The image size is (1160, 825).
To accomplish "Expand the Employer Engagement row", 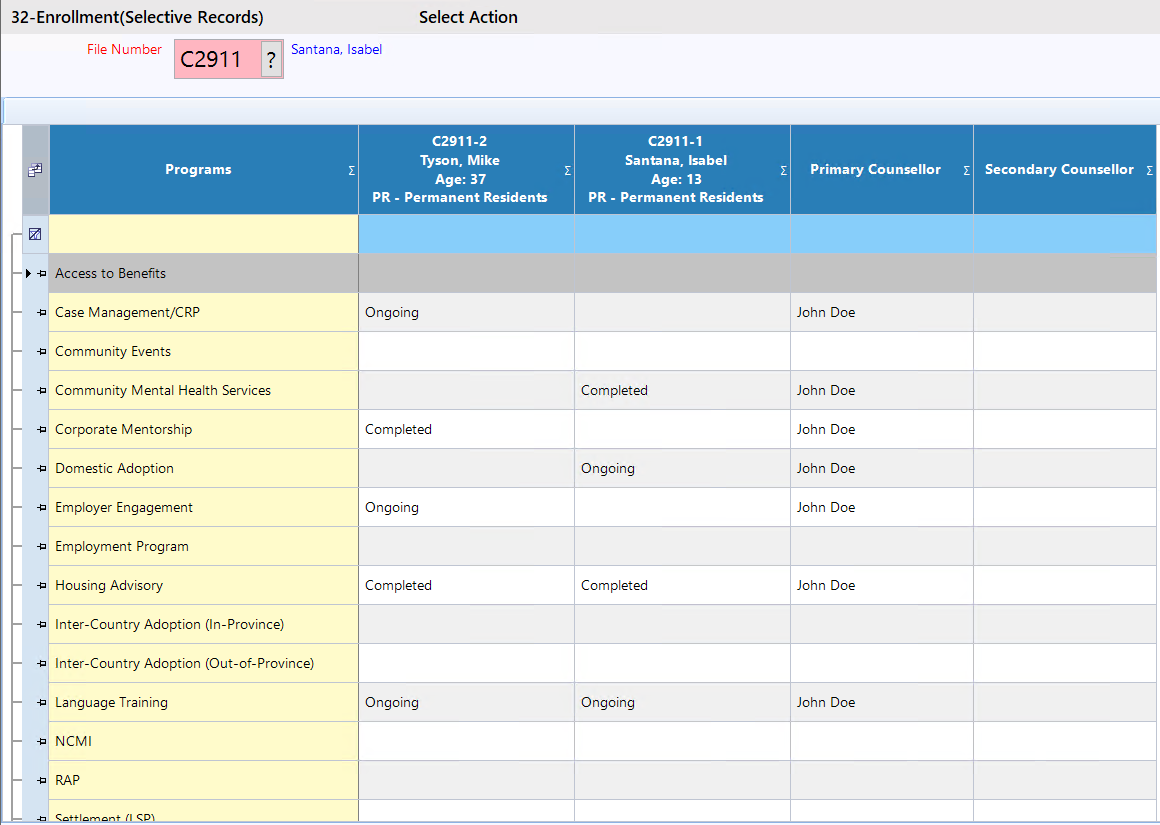I will [x=41, y=508].
